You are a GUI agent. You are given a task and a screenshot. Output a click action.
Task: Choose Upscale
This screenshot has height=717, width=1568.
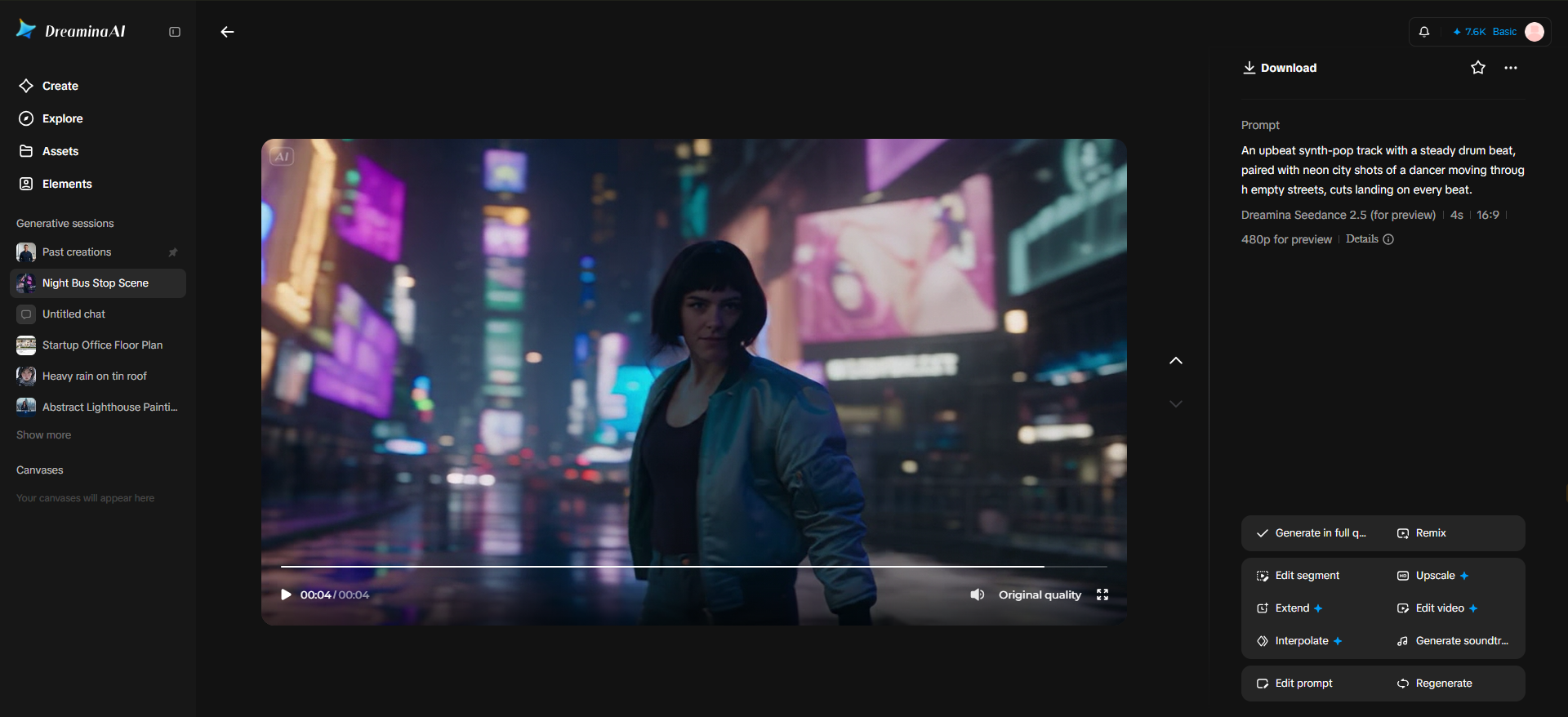pyautogui.click(x=1433, y=576)
